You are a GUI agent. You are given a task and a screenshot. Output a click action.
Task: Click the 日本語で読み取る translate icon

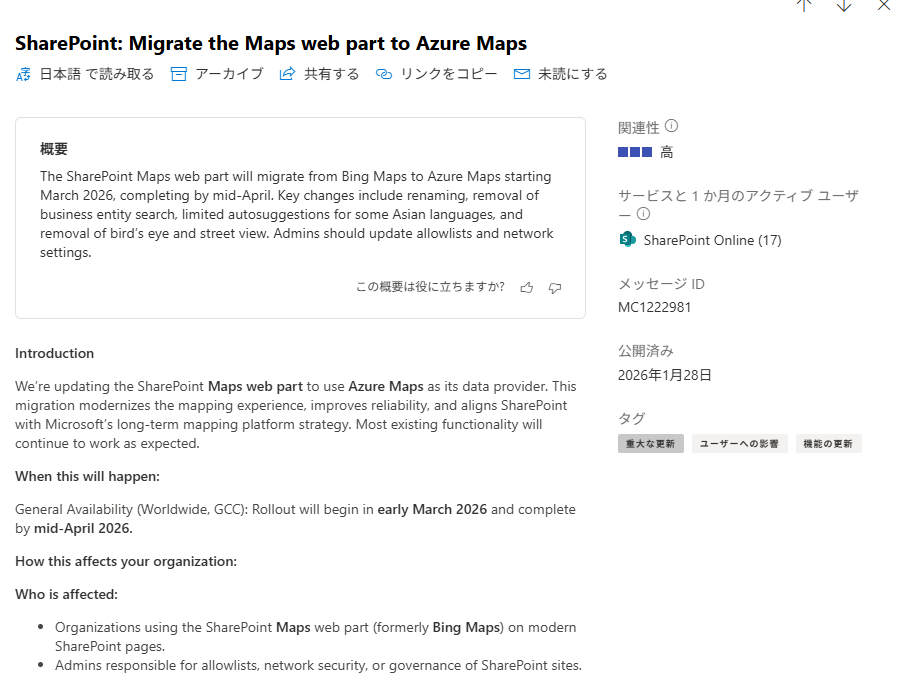coord(24,74)
